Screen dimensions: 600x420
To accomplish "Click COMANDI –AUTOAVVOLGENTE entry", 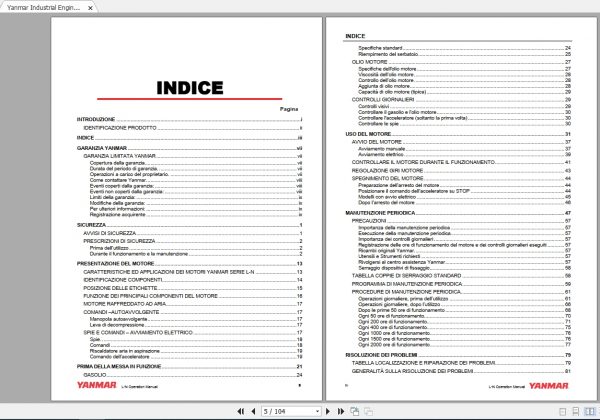I will [121, 312].
